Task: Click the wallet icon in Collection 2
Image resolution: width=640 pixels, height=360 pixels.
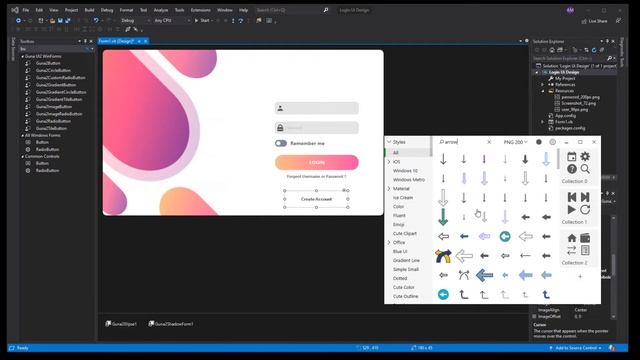Action: [585, 238]
